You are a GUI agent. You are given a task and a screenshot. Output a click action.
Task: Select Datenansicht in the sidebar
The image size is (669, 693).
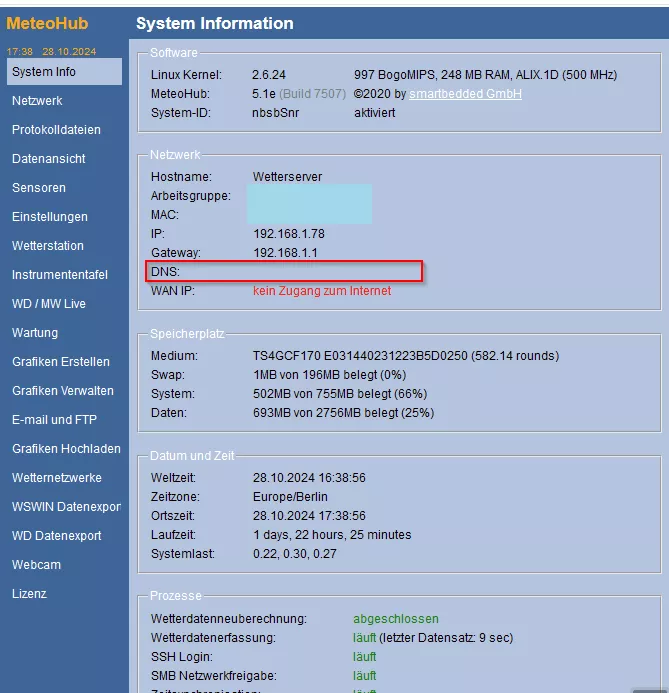coord(49,159)
